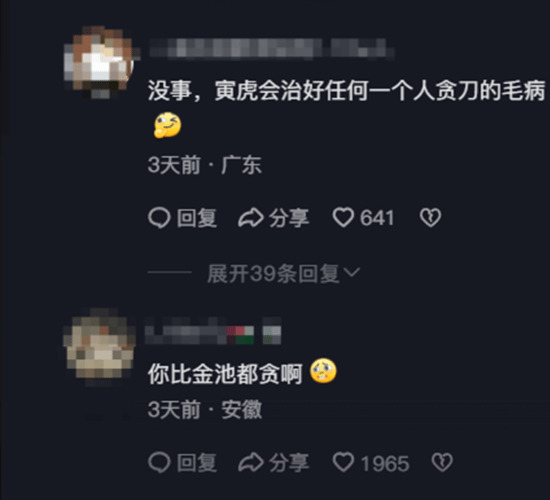Click the teary emoji after 你比金池都贪啊
This screenshot has height=500, width=550.
[323, 371]
